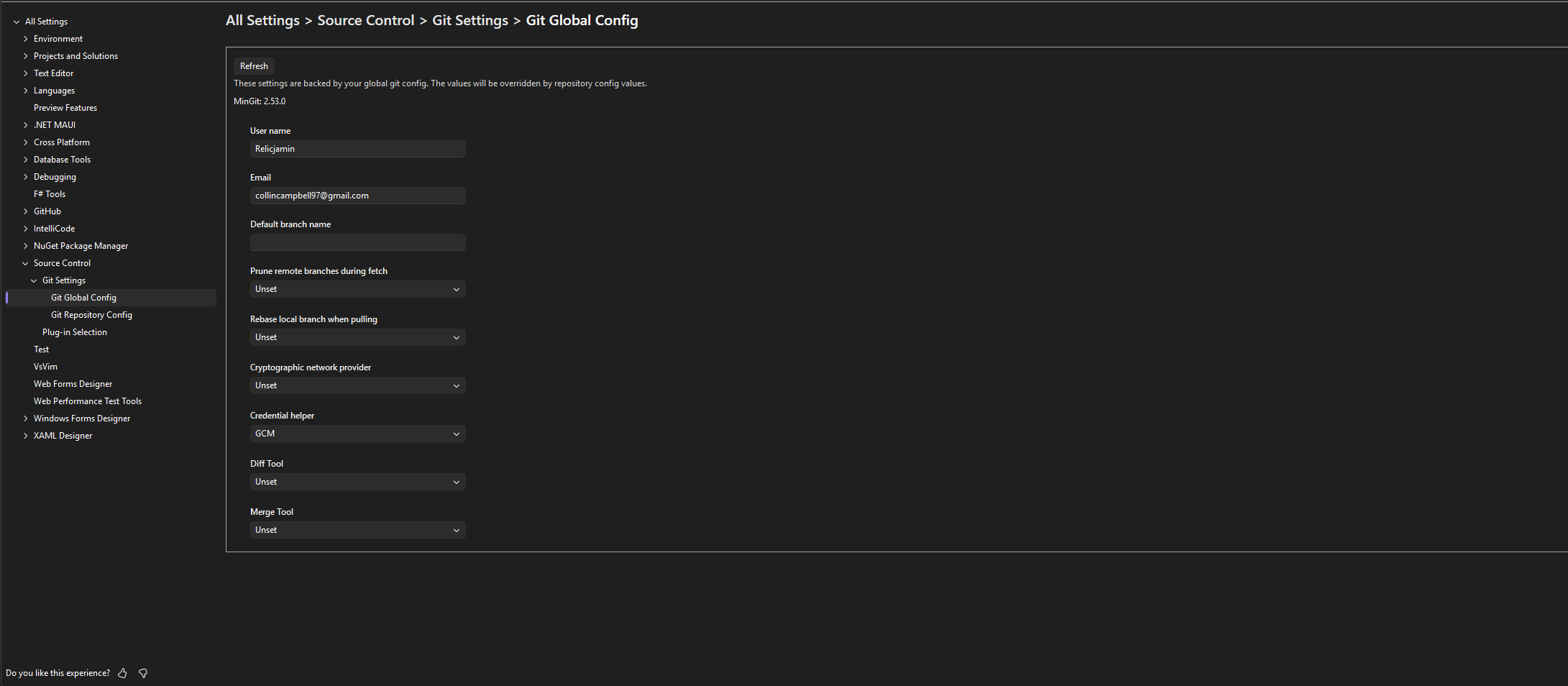Open the VsVim settings page

[x=45, y=366]
